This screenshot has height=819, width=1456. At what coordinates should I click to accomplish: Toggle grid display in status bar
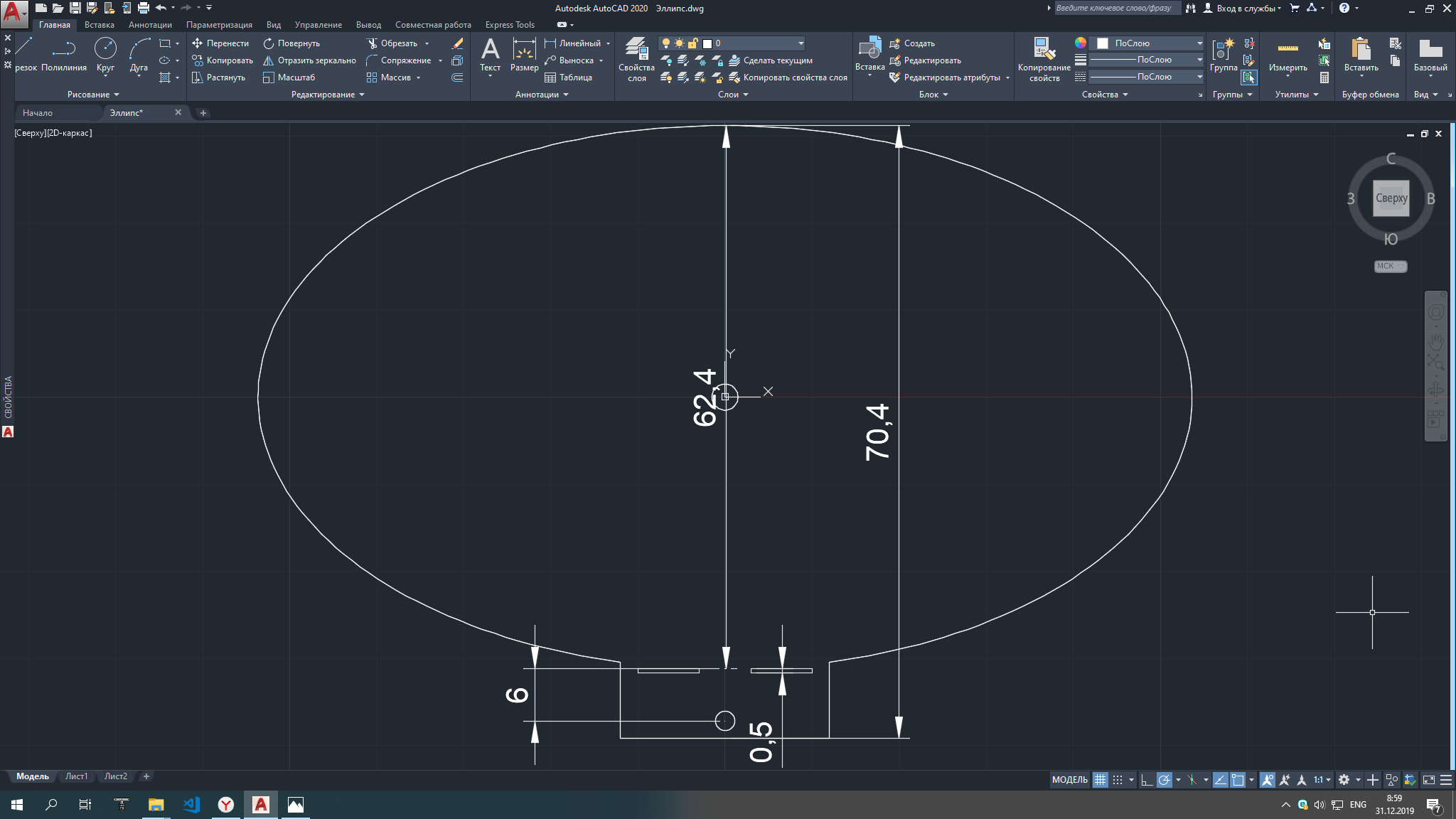click(1100, 780)
